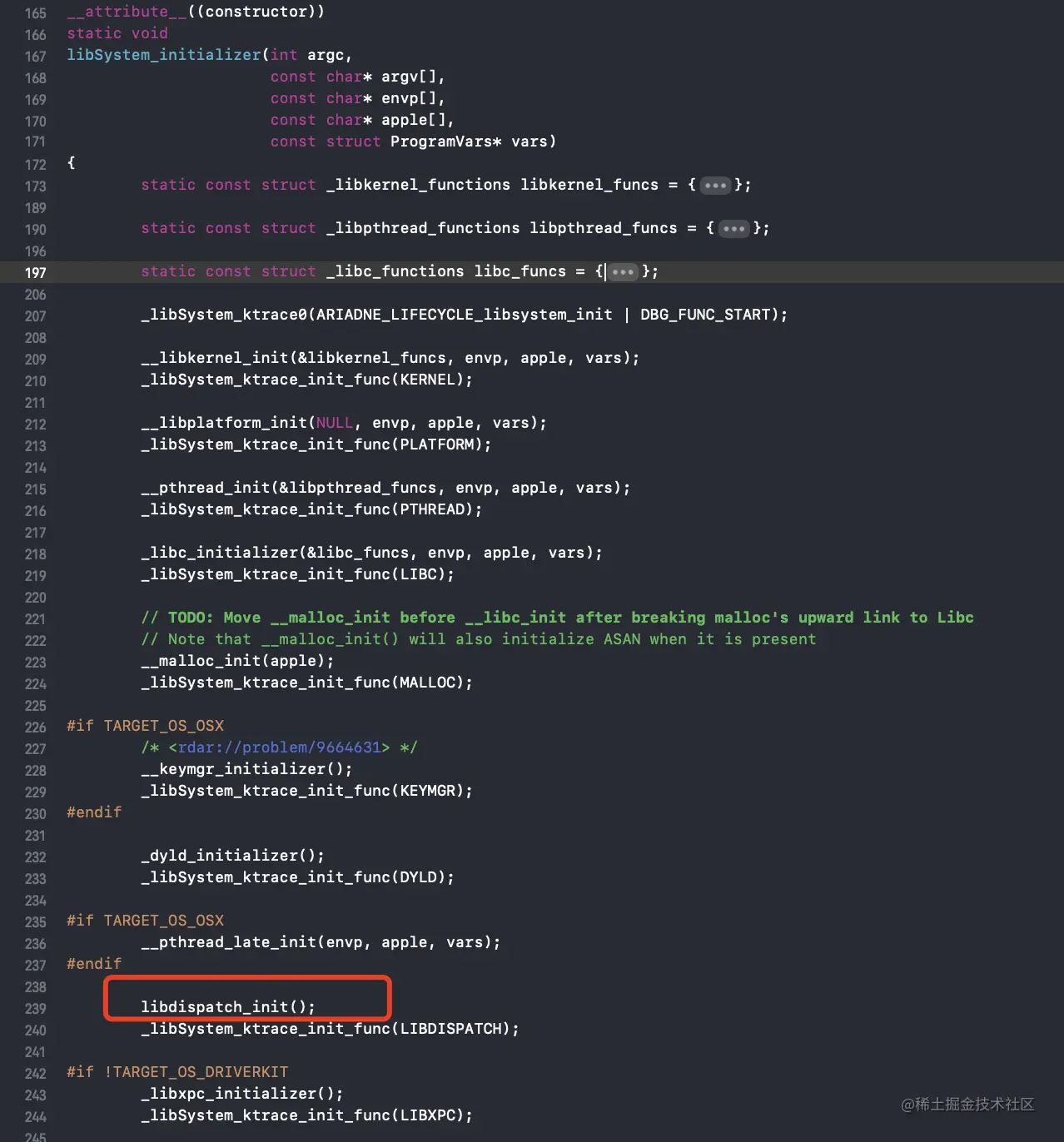Click ktrace_init_func(DYLD) statement

[x=297, y=877]
